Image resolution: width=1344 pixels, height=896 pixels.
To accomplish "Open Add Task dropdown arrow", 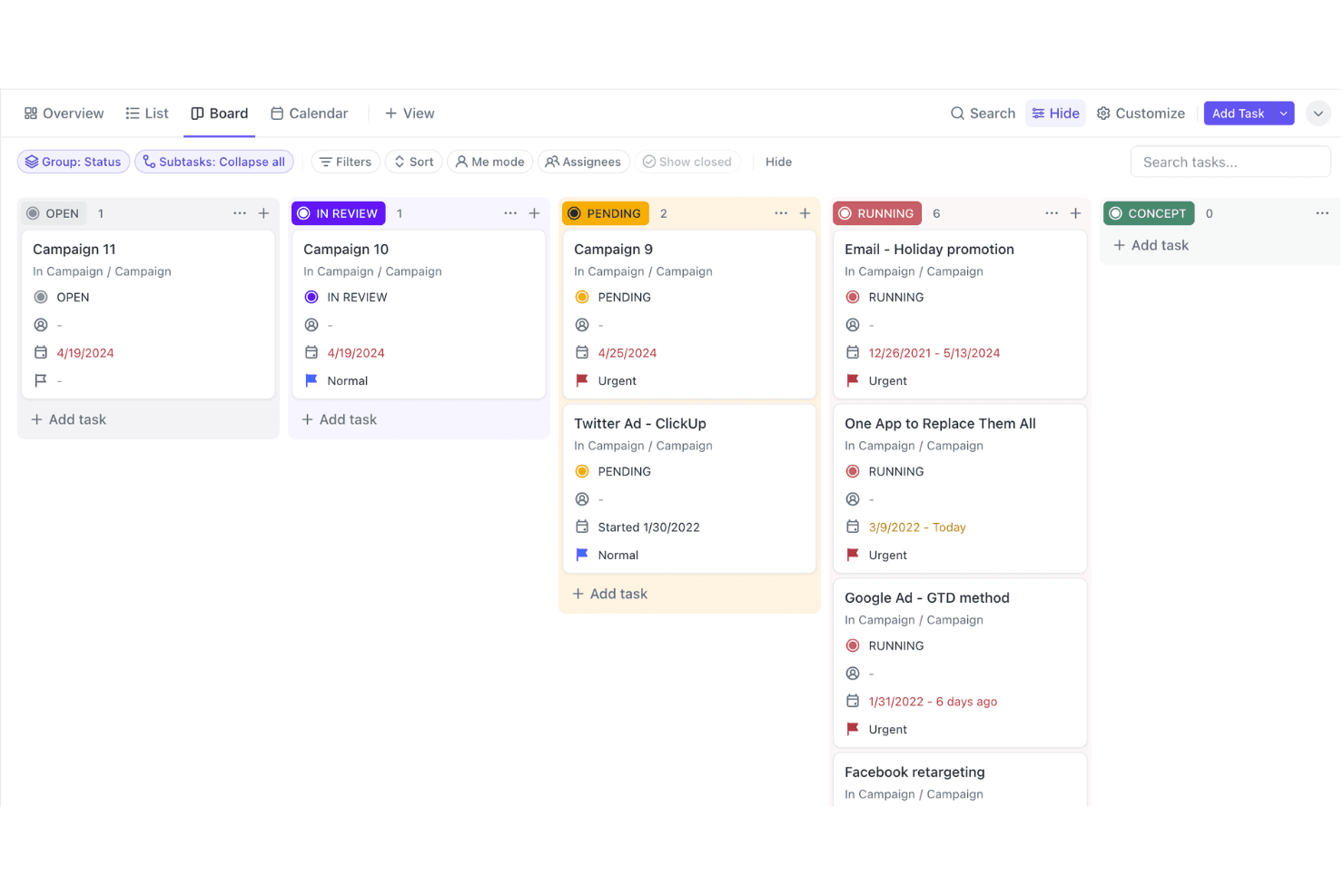I will tap(1283, 113).
